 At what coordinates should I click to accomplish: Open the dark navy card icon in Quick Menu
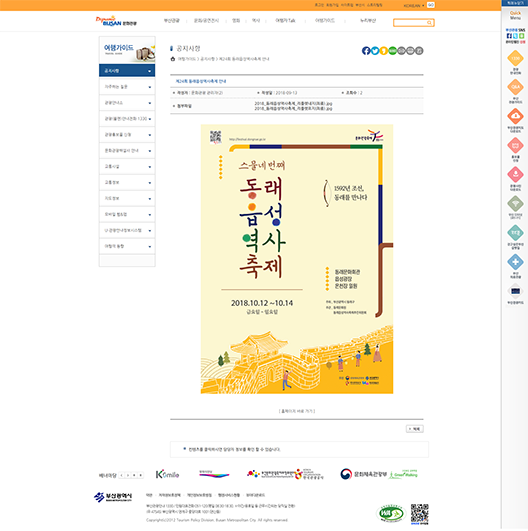click(515, 291)
